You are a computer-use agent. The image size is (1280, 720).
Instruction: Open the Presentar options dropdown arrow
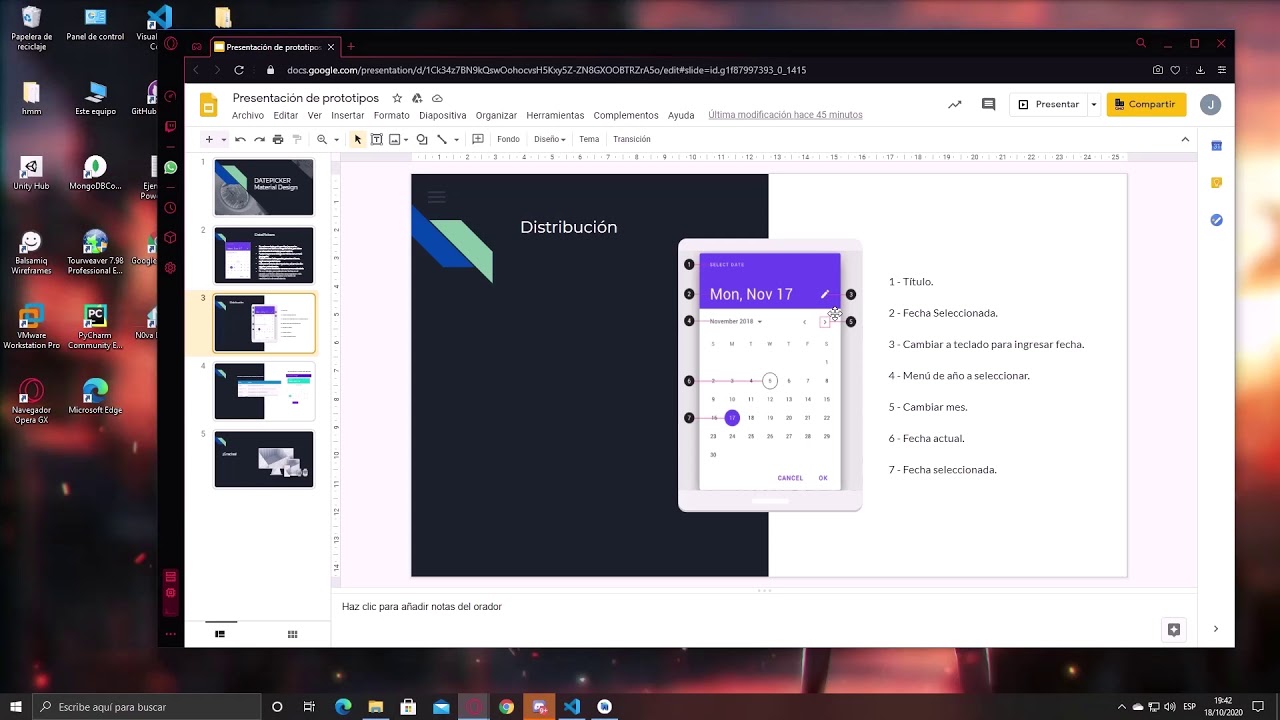click(1093, 104)
